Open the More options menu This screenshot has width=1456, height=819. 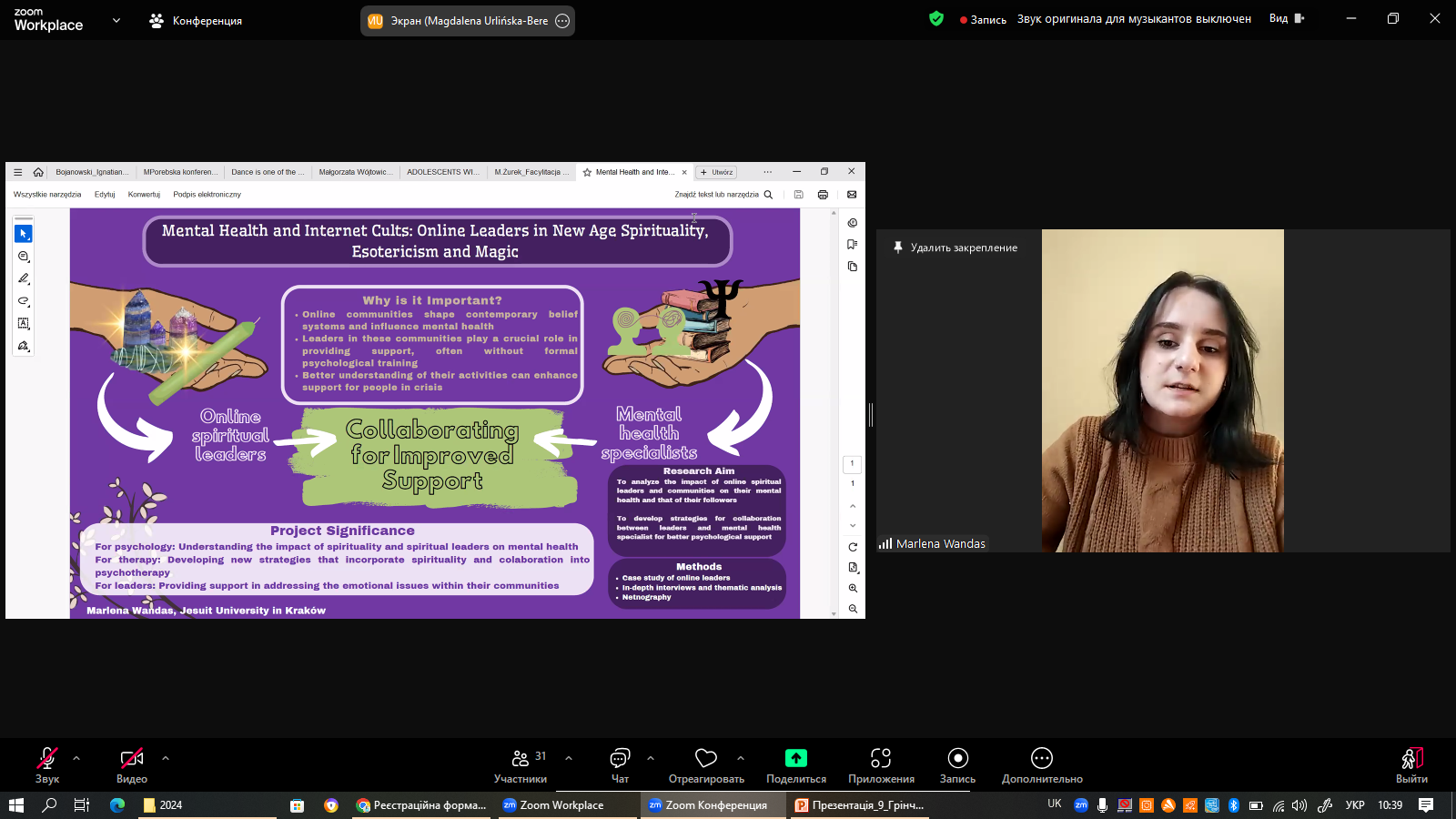click(x=1042, y=764)
